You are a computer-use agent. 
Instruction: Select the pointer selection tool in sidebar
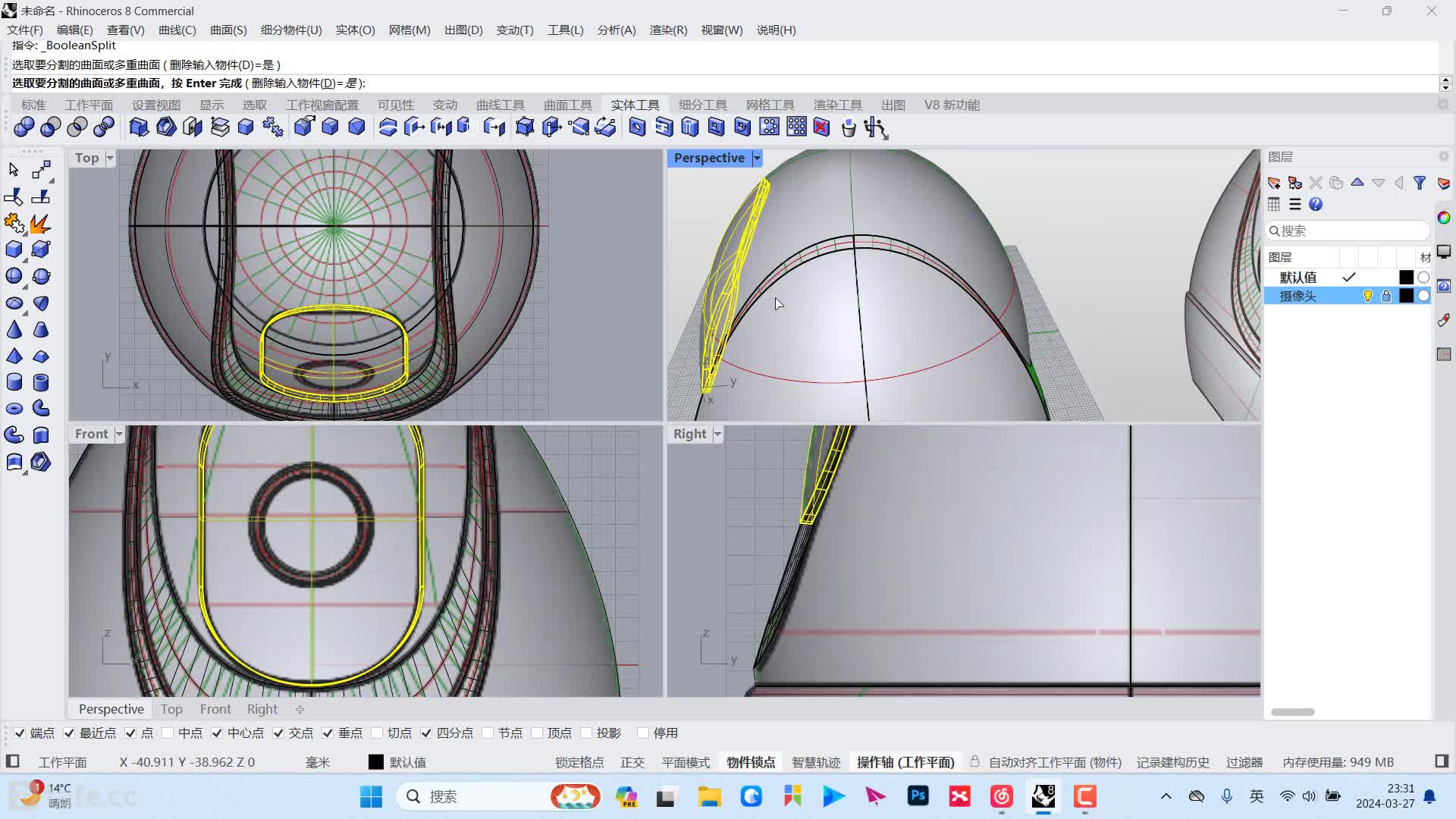click(14, 169)
